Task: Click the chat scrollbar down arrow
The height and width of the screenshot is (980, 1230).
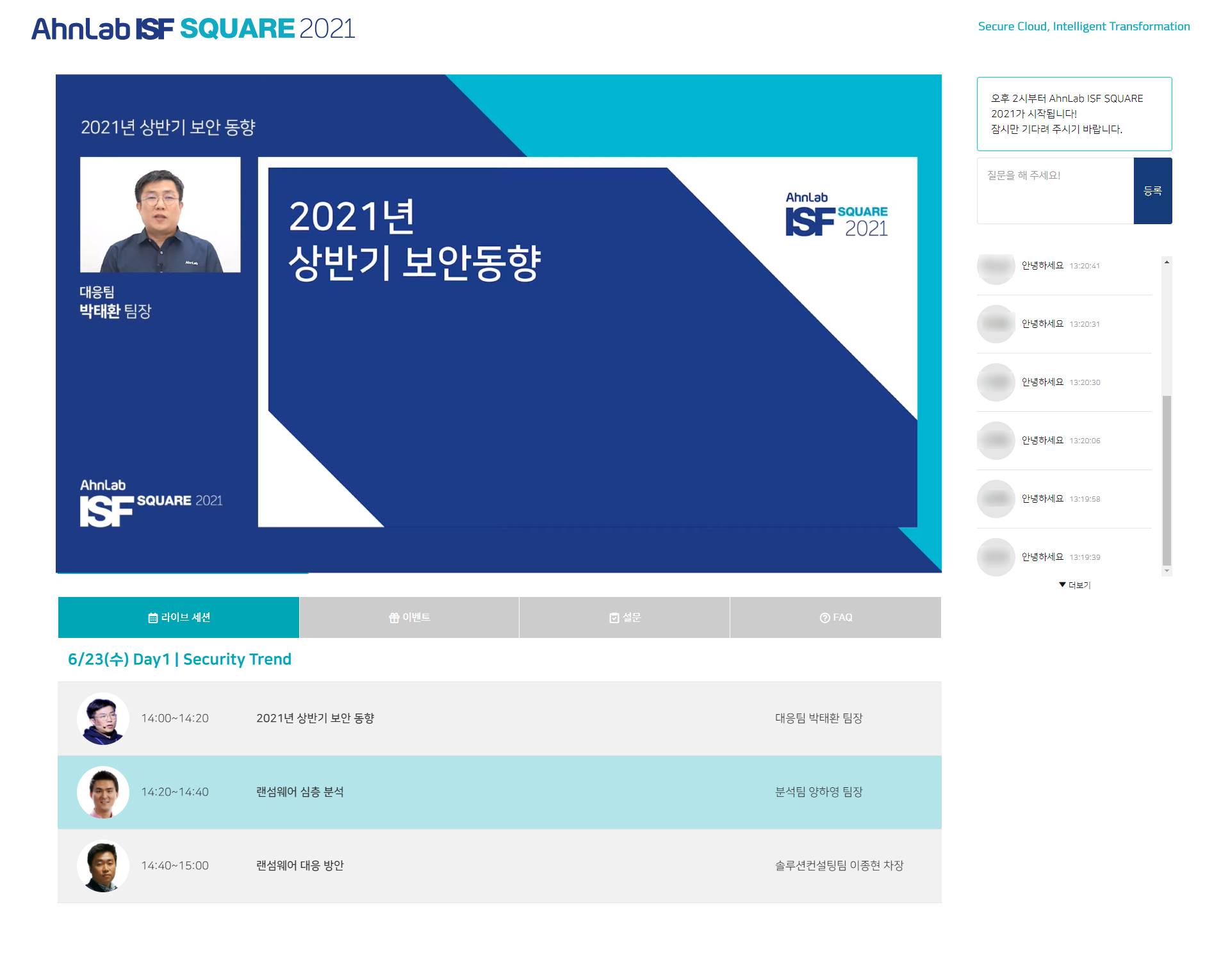Action: pyautogui.click(x=1167, y=571)
